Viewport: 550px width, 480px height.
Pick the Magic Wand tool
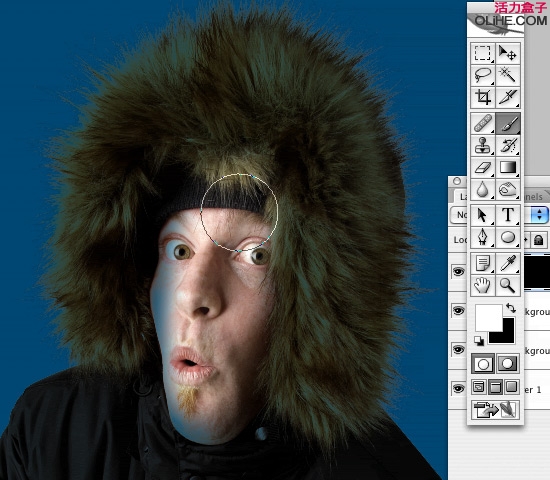pyautogui.click(x=508, y=75)
